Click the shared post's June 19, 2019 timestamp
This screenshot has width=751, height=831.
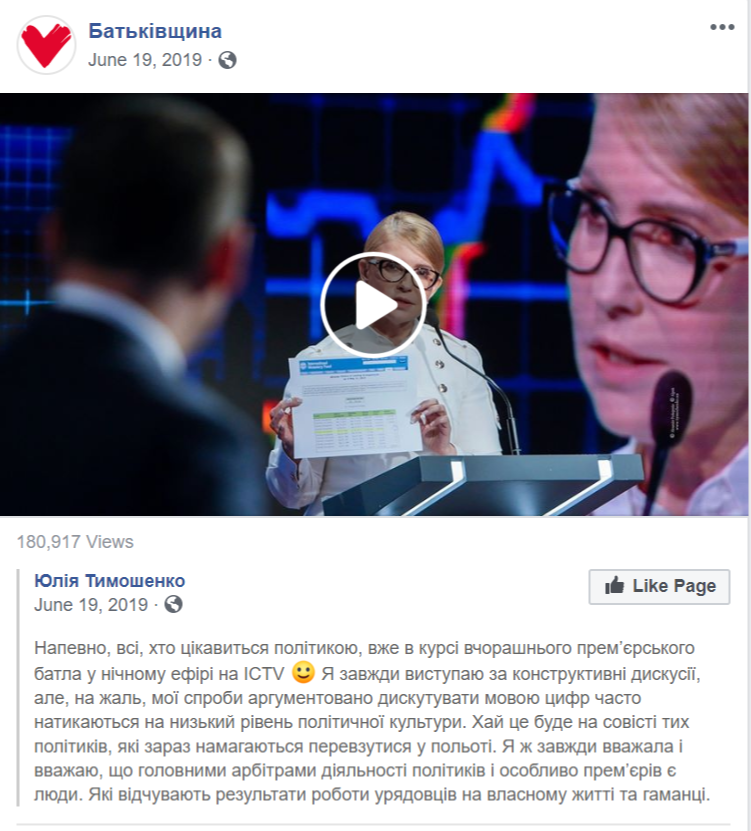[x=91, y=605]
